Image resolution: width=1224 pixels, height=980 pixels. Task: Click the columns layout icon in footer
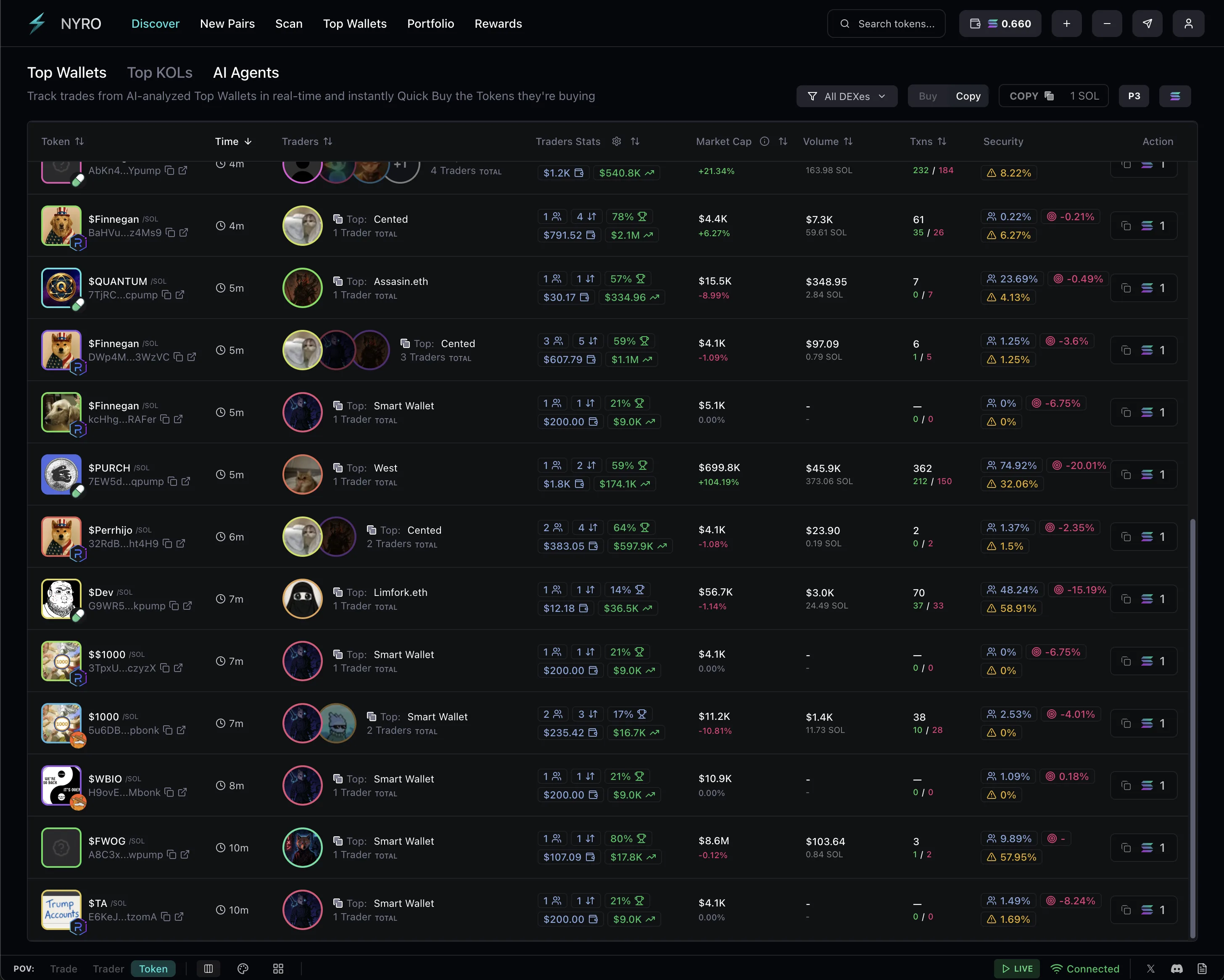tap(208, 969)
